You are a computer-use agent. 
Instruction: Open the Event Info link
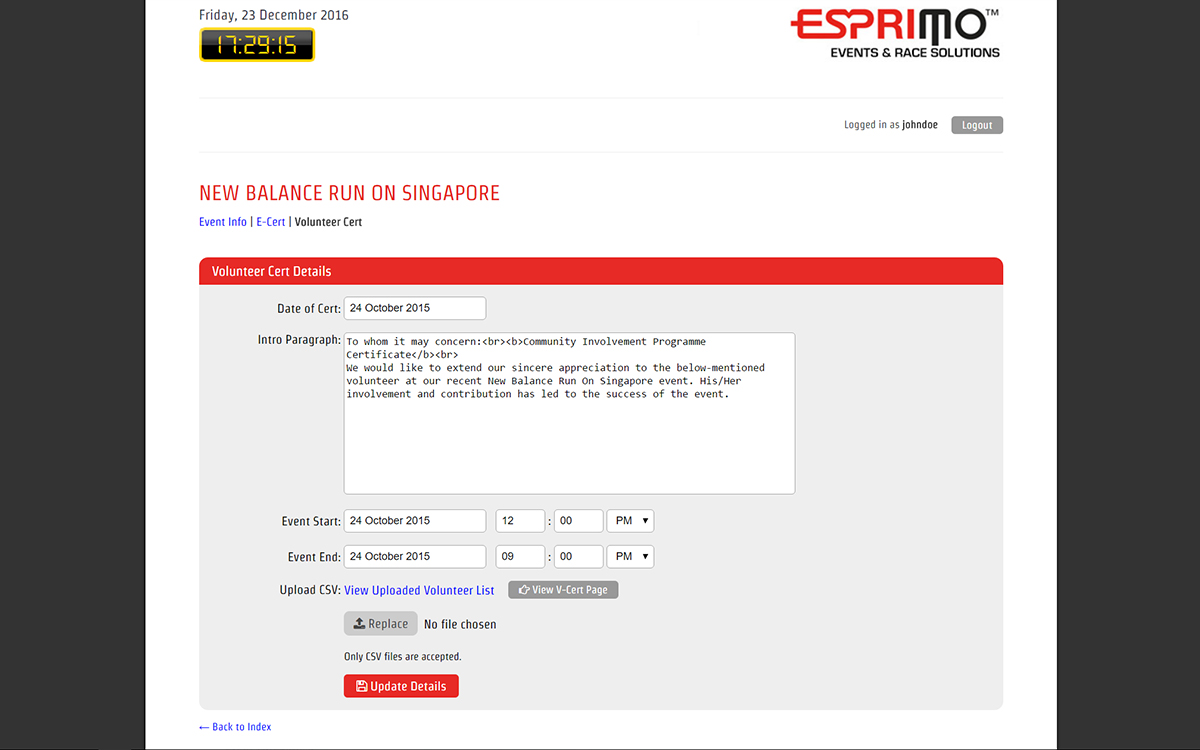pyautogui.click(x=223, y=222)
